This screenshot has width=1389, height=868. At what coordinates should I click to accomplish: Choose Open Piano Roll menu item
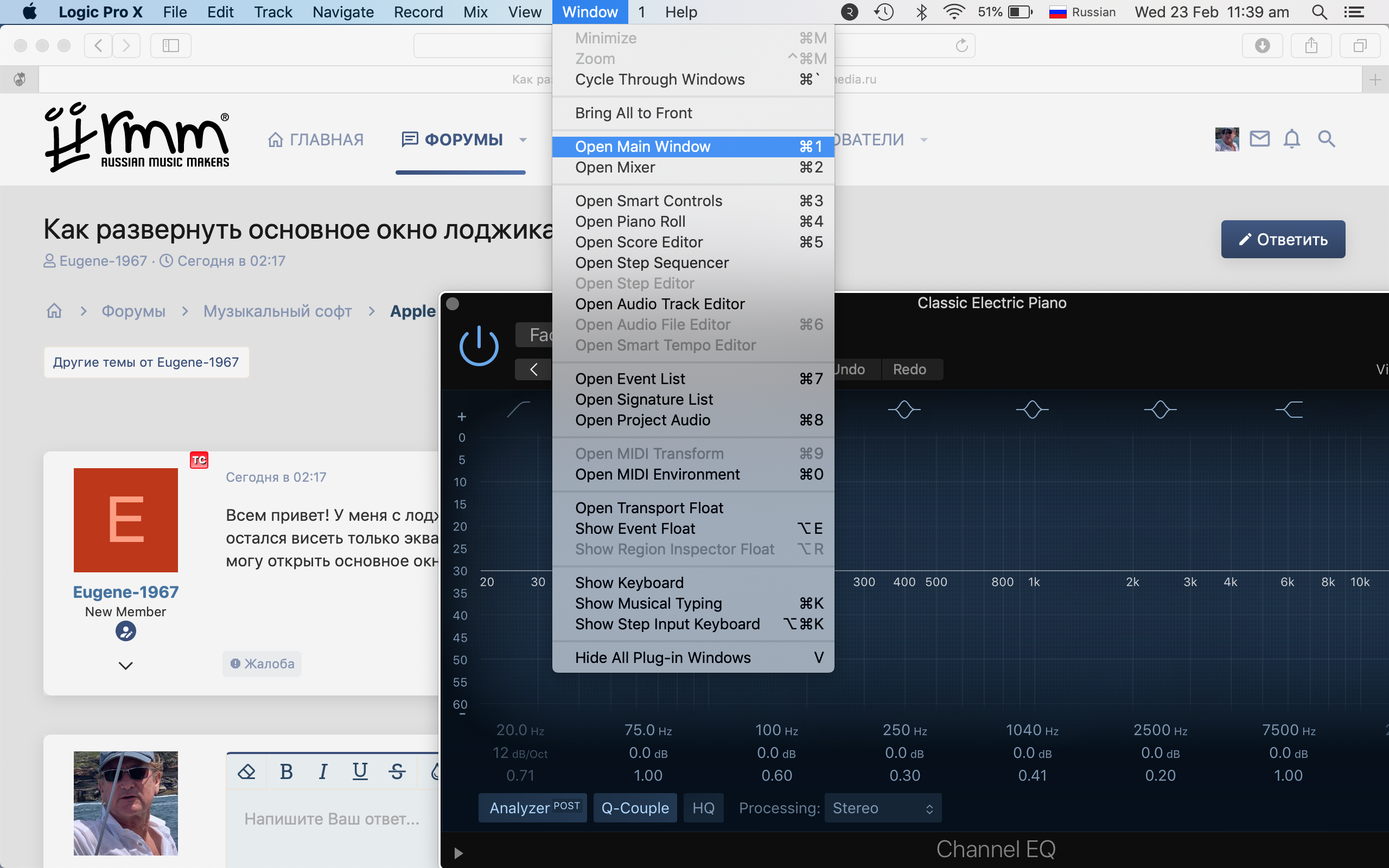(x=693, y=221)
